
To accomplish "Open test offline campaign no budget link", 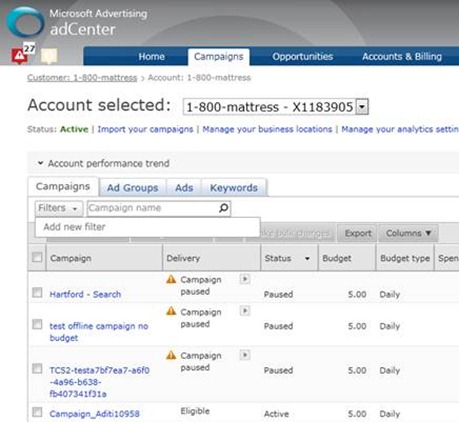I will pyautogui.click(x=99, y=332).
